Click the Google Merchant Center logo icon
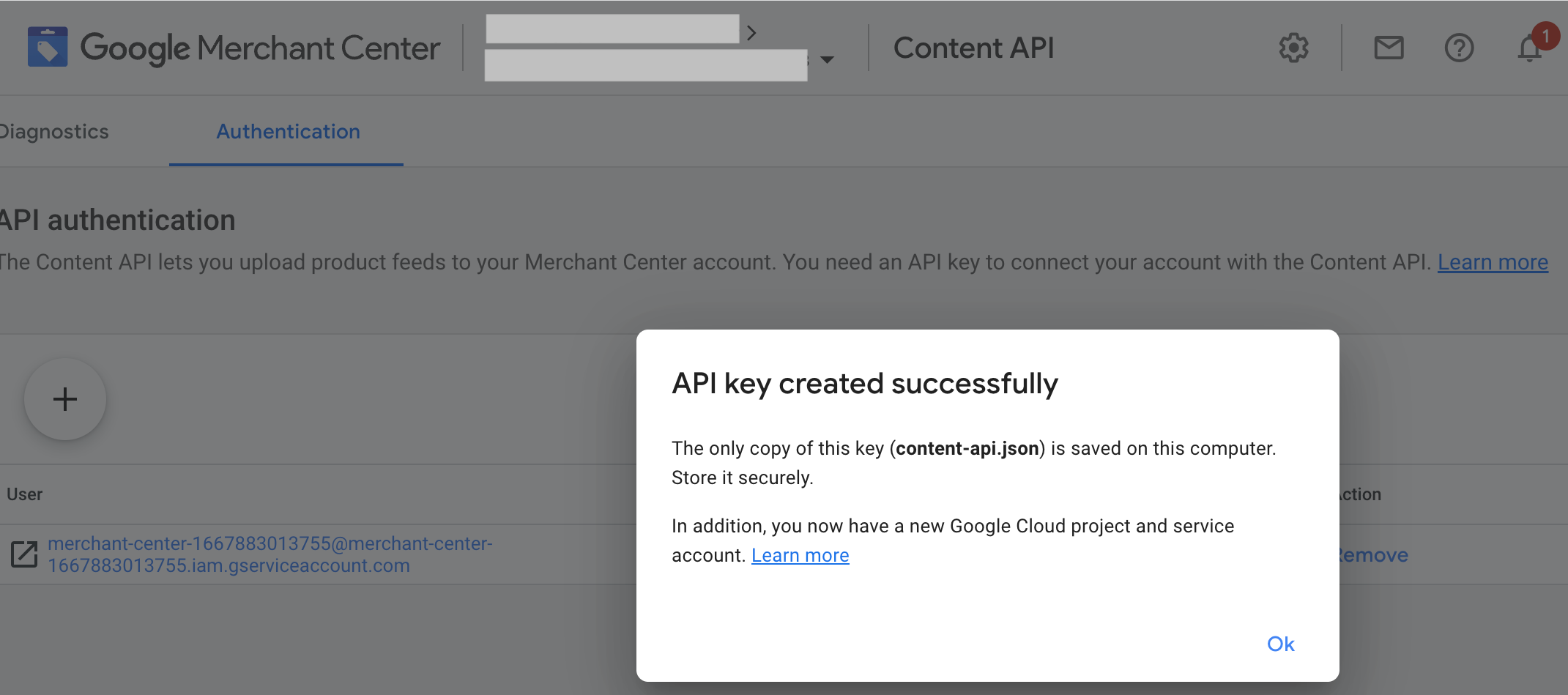Screen dimensions: 1568x695 pos(48,47)
